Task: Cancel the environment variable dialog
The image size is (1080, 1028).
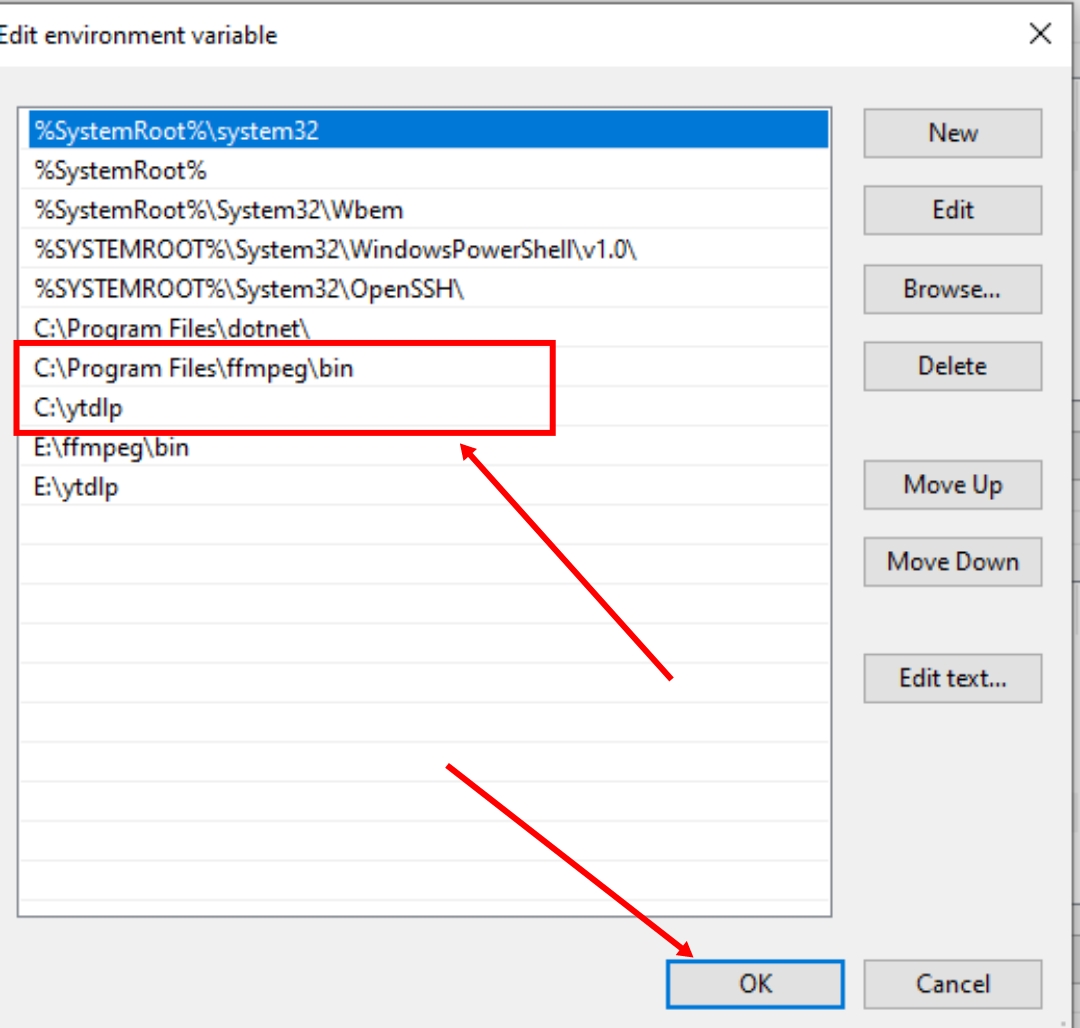Action: click(952, 984)
